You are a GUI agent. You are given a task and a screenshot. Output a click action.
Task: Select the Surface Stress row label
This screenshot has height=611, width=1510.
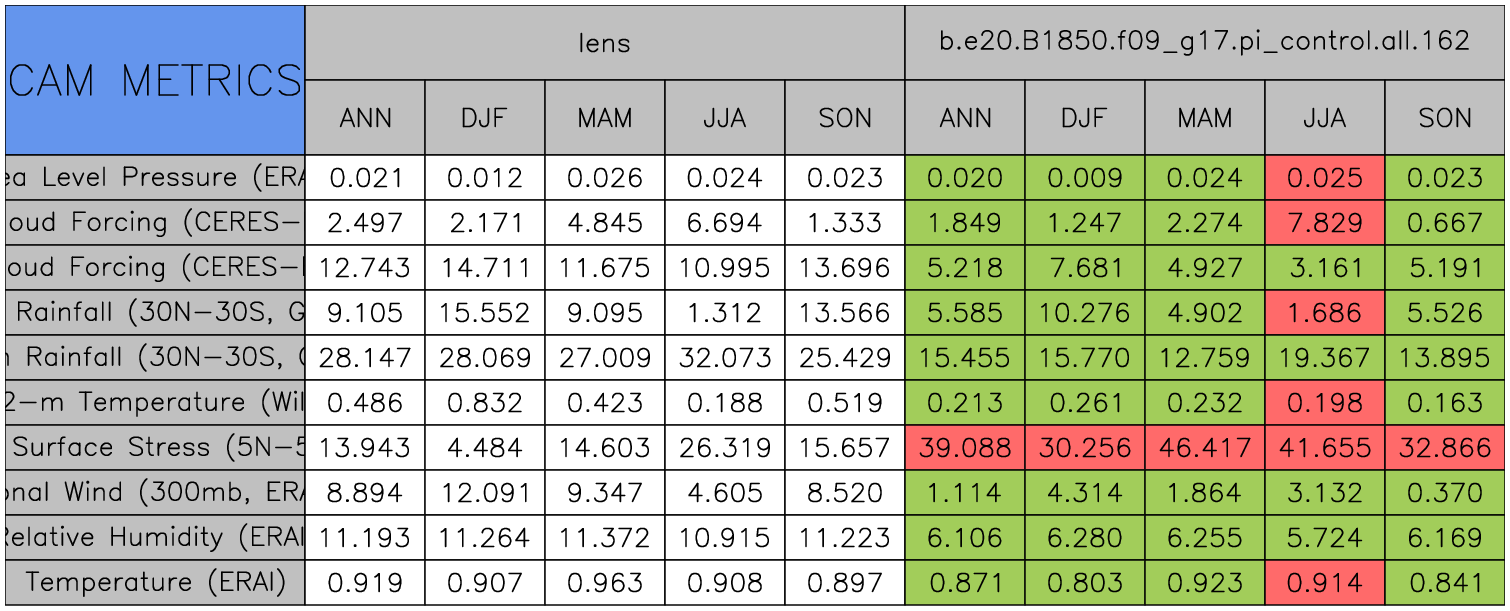pyautogui.click(x=155, y=447)
